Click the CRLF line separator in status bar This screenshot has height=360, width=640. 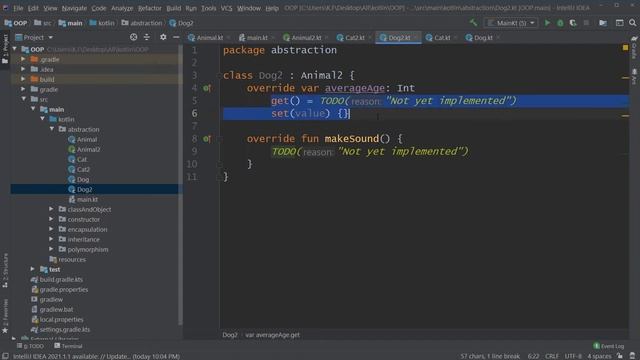(552, 356)
